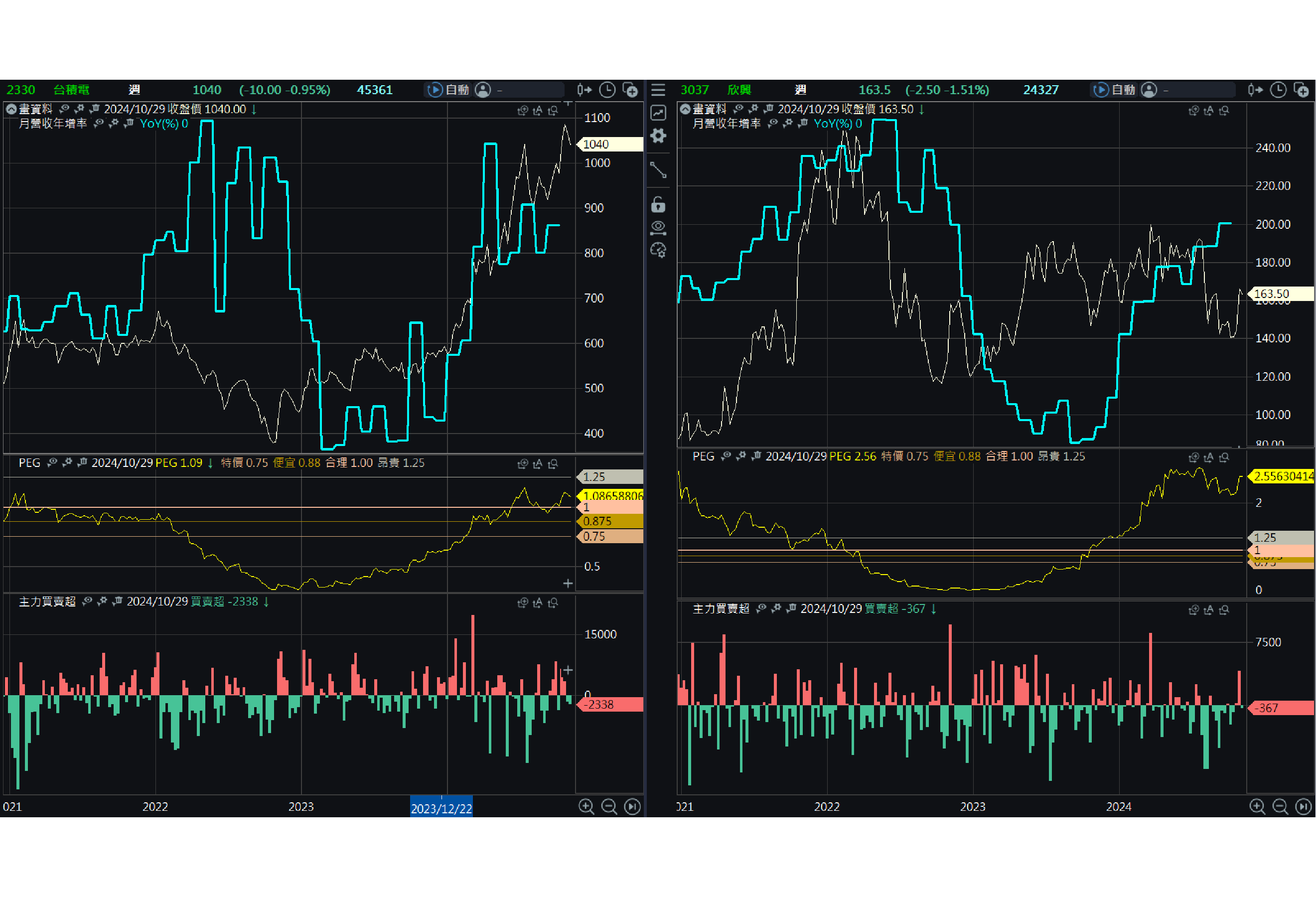This screenshot has width=1316, height=897.
Task: Open settings gear in the middle sidebar
Action: pos(658,136)
